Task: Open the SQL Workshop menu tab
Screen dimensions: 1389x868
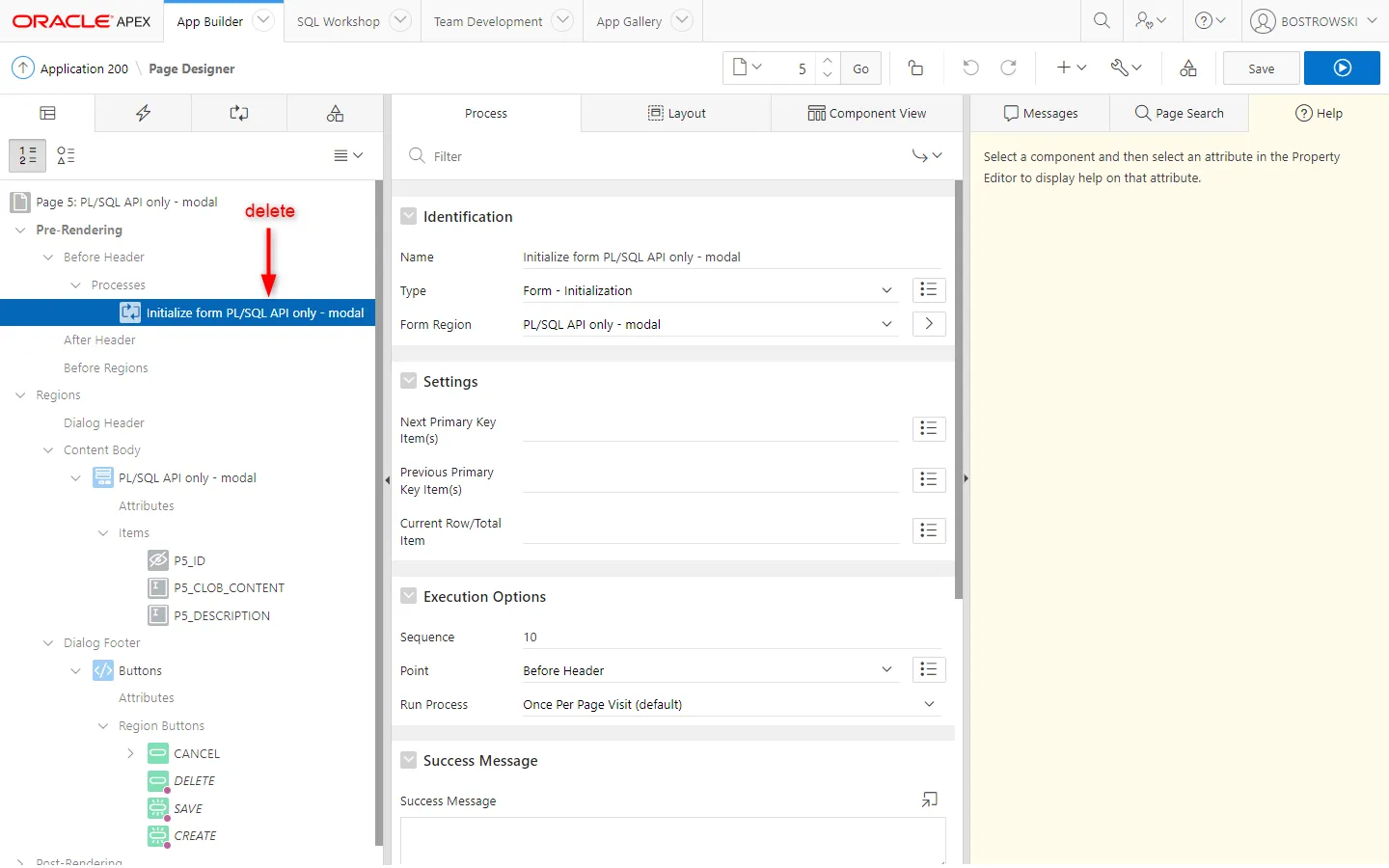Action: pos(339,21)
